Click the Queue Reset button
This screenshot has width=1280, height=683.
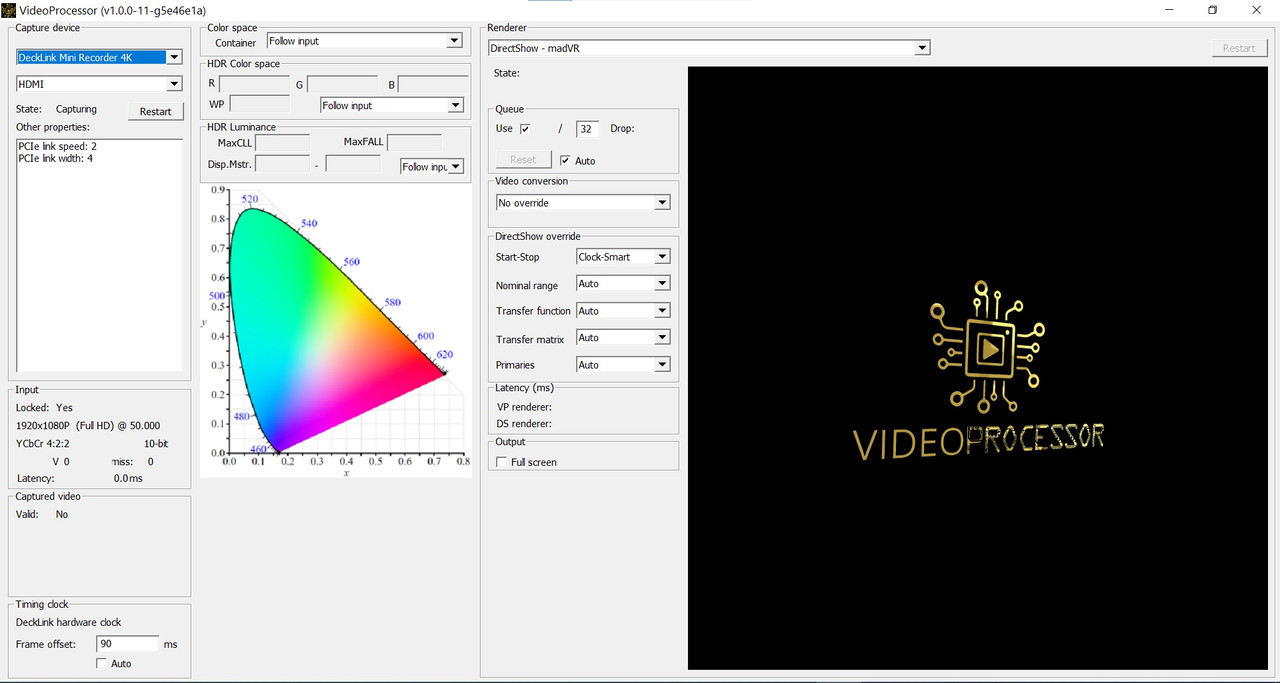[x=524, y=160]
